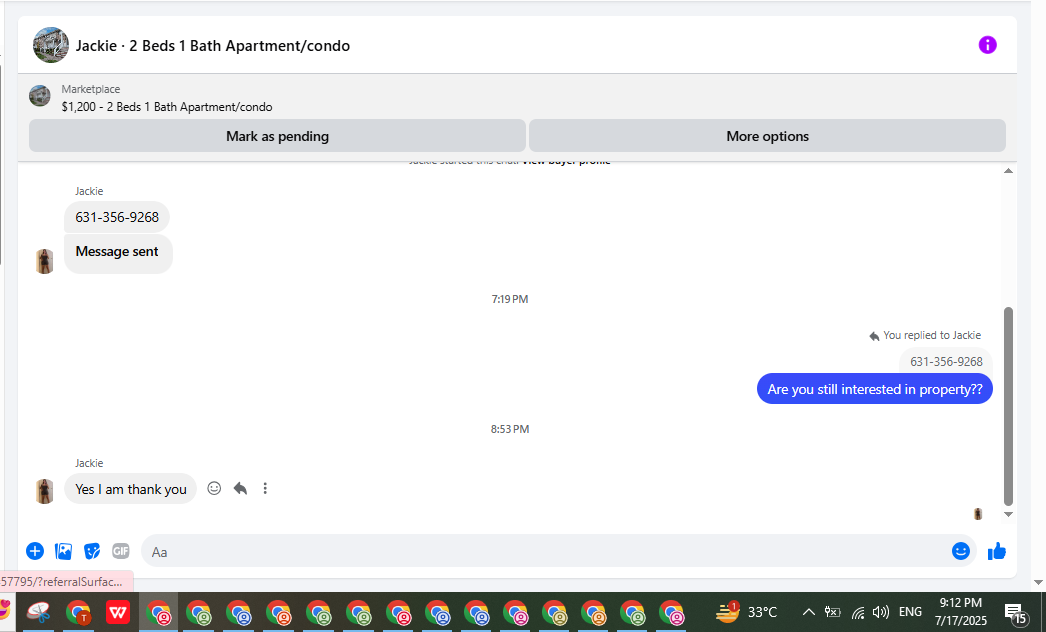Open volume control tray icon

(x=881, y=612)
